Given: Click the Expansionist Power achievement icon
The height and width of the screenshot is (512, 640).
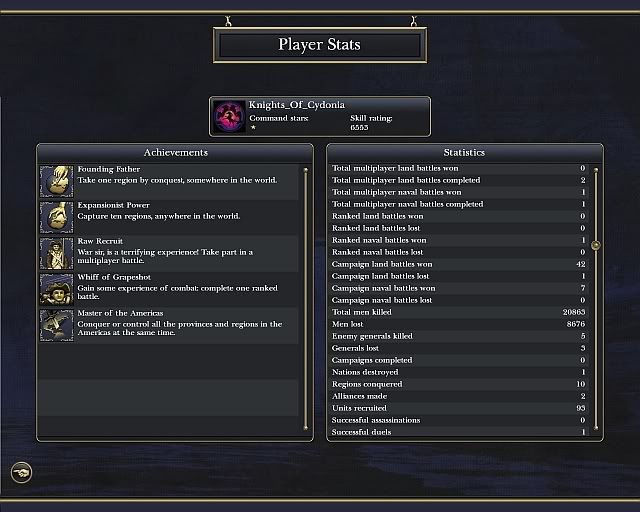Looking at the screenshot, I should click(56, 217).
